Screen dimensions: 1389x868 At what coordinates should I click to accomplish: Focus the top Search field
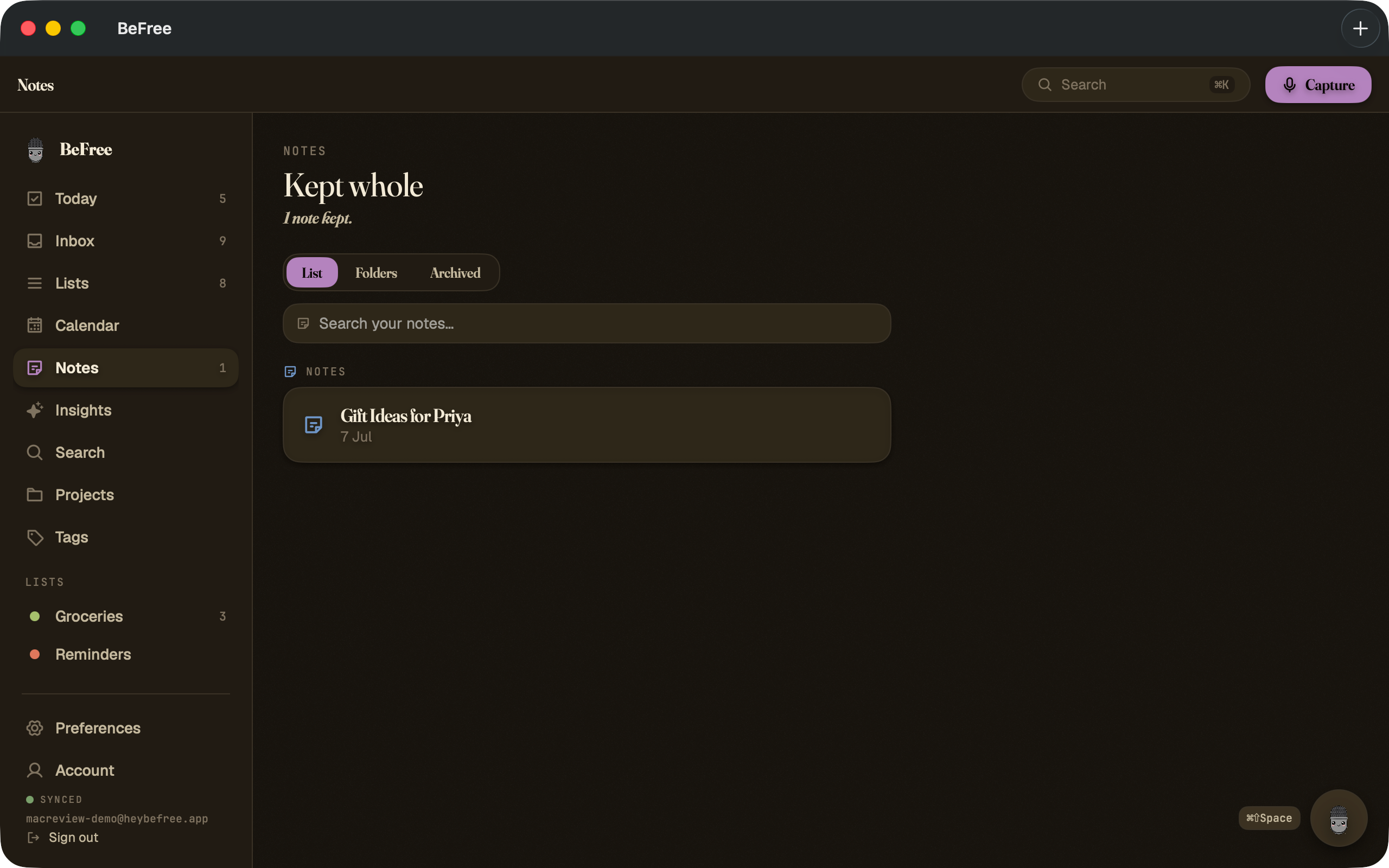[x=1135, y=85]
